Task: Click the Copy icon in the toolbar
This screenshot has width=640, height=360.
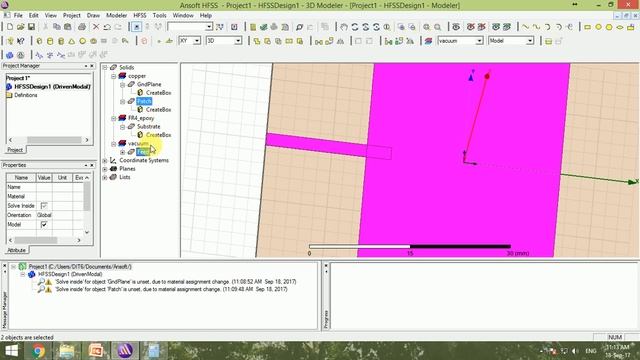Action: (x=57, y=27)
